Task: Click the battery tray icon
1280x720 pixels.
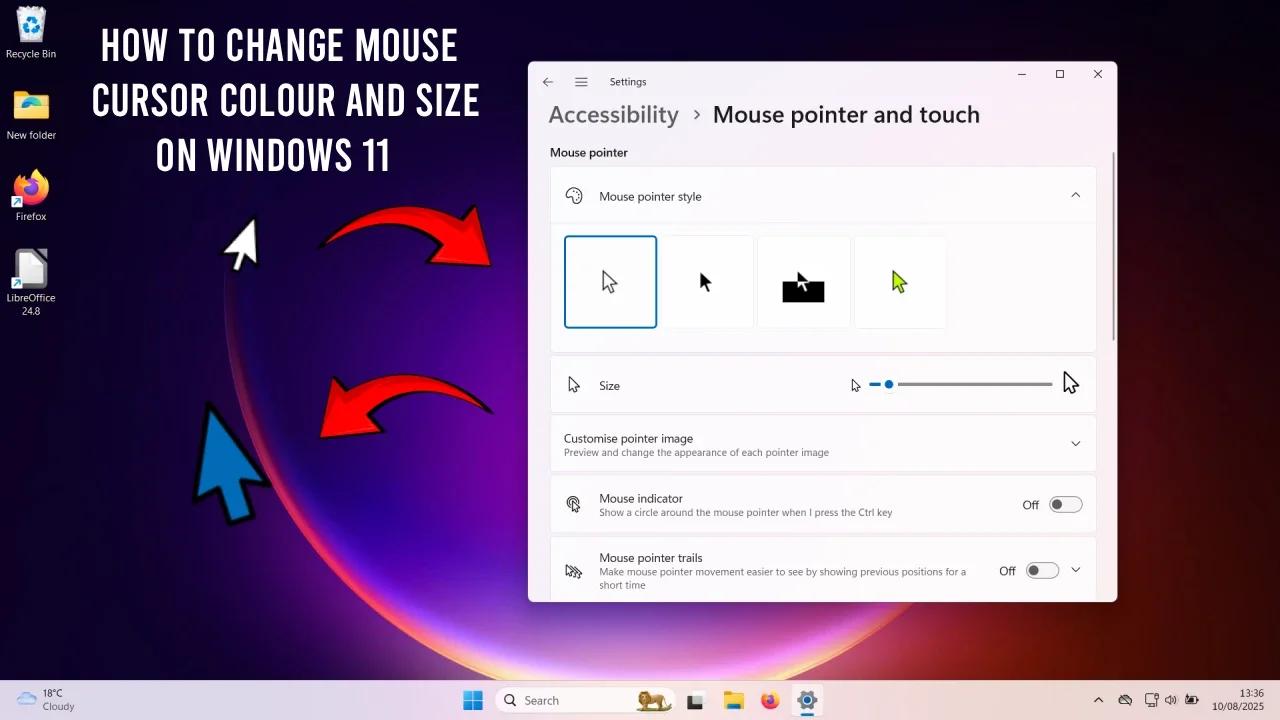Action: coord(1191,700)
